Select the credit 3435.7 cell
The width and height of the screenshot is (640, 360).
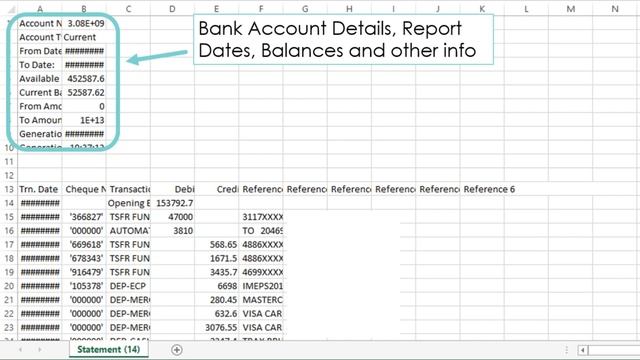(x=217, y=272)
